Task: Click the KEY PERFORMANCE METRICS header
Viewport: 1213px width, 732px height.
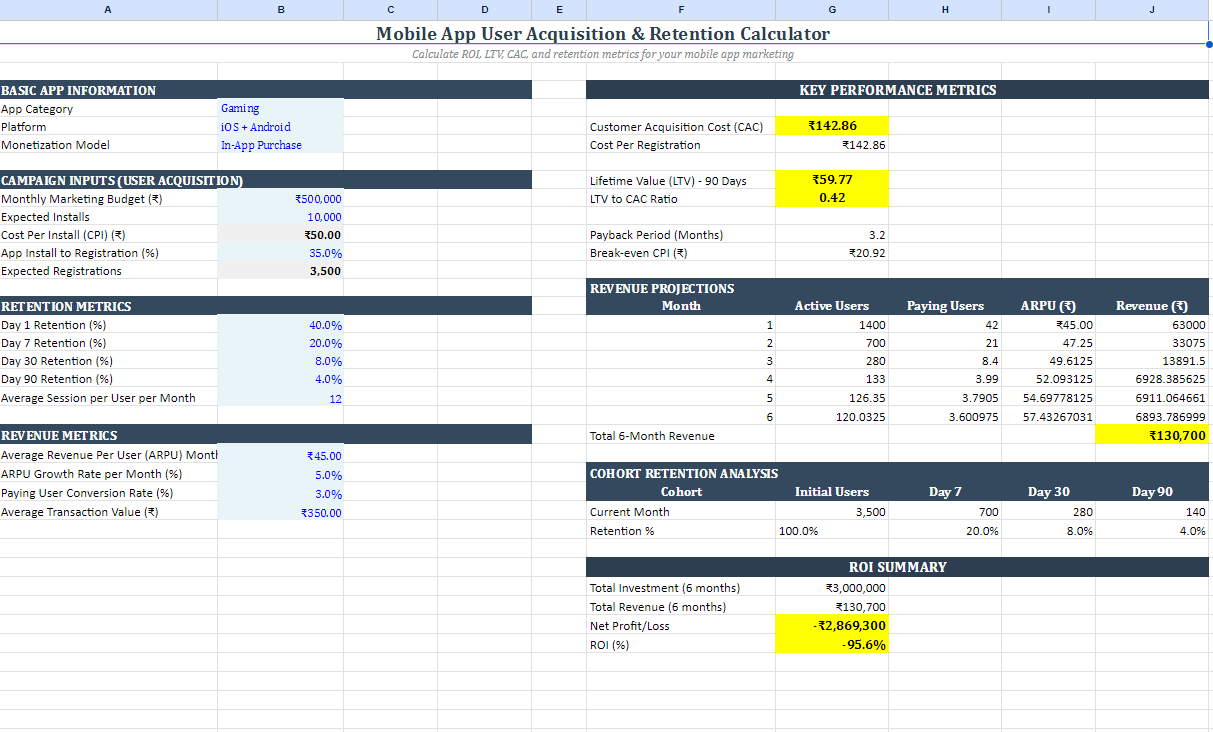Action: pos(897,90)
